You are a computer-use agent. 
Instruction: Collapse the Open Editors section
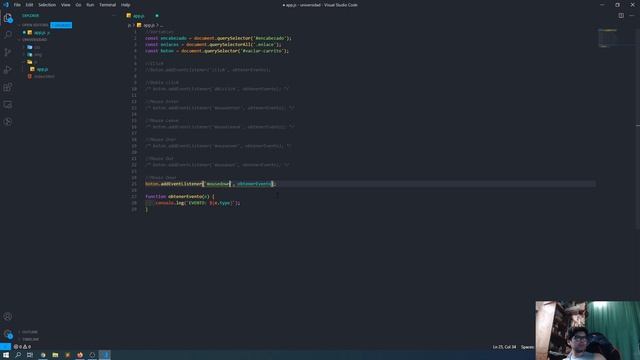tap(34, 25)
